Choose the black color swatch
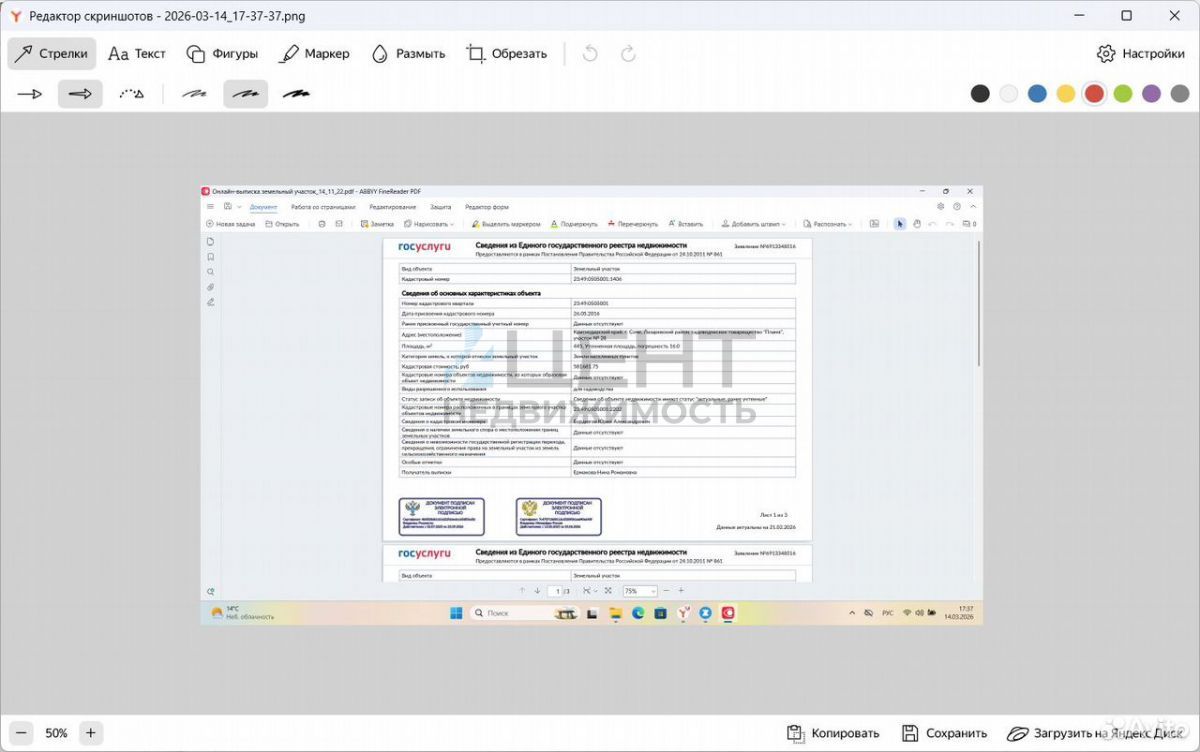This screenshot has height=752, width=1200. click(980, 93)
